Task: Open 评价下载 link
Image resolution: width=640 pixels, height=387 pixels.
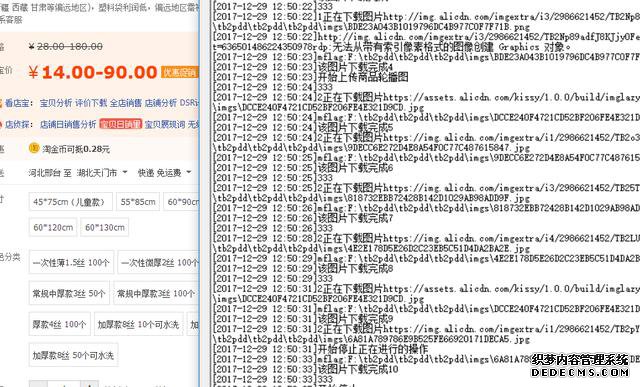Action: pos(91,103)
